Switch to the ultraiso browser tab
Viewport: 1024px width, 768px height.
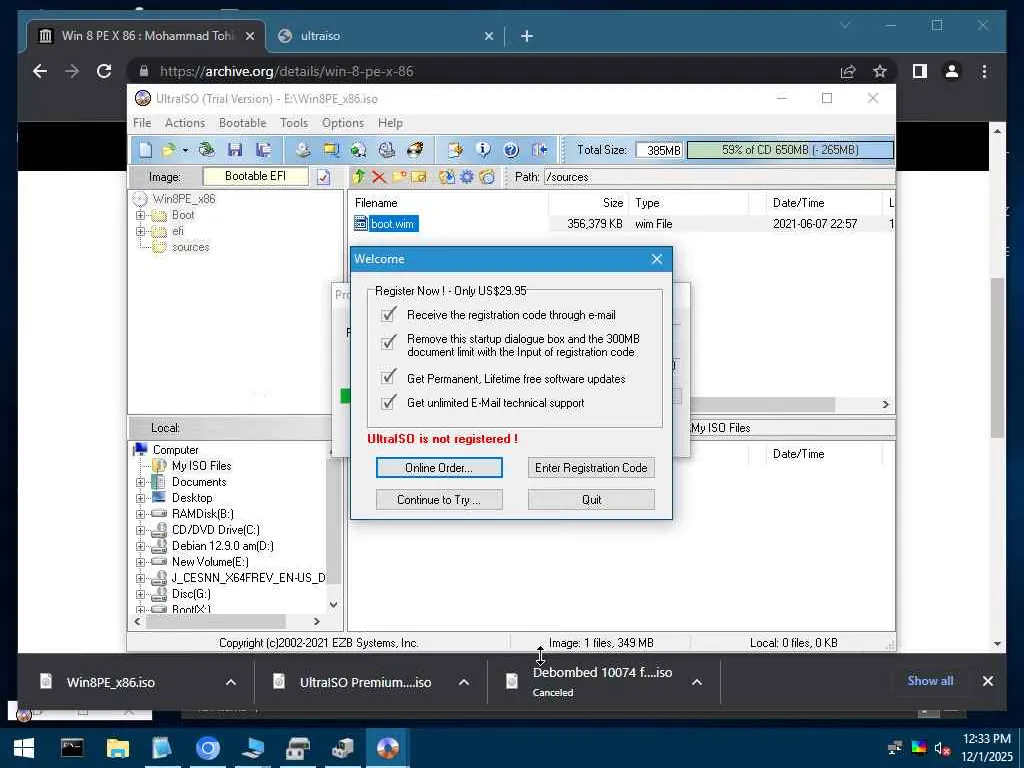(x=385, y=36)
